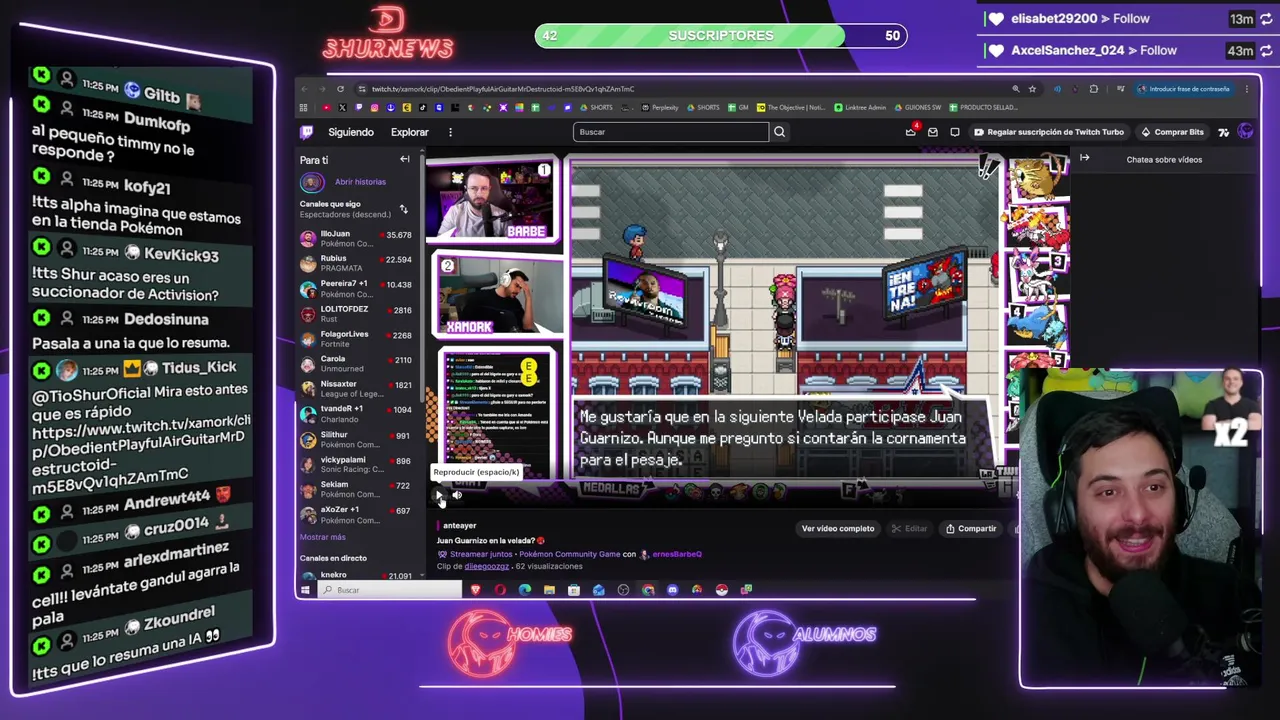The height and width of the screenshot is (720, 1280).
Task: Open the IlloJuan channel in sidebar
Action: coord(356,238)
